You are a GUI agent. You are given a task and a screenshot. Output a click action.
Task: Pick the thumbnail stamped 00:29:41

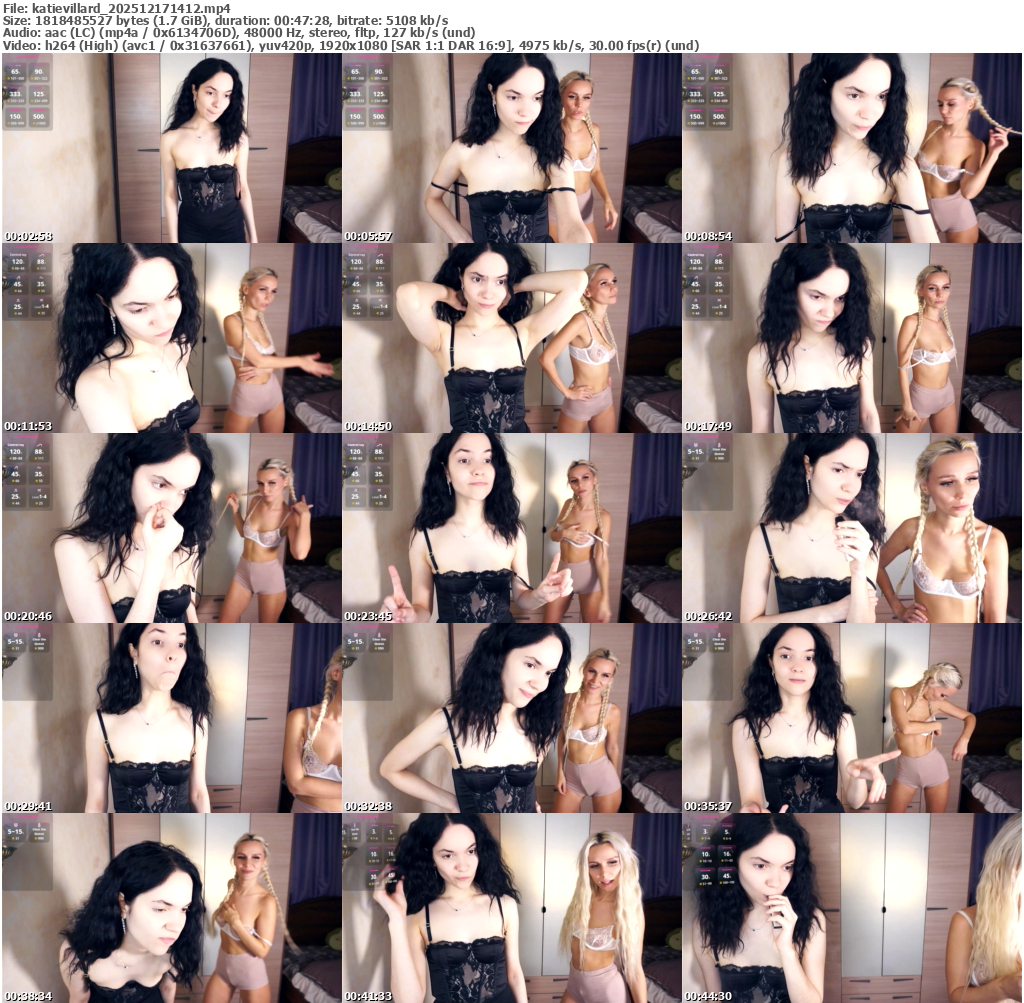171,718
